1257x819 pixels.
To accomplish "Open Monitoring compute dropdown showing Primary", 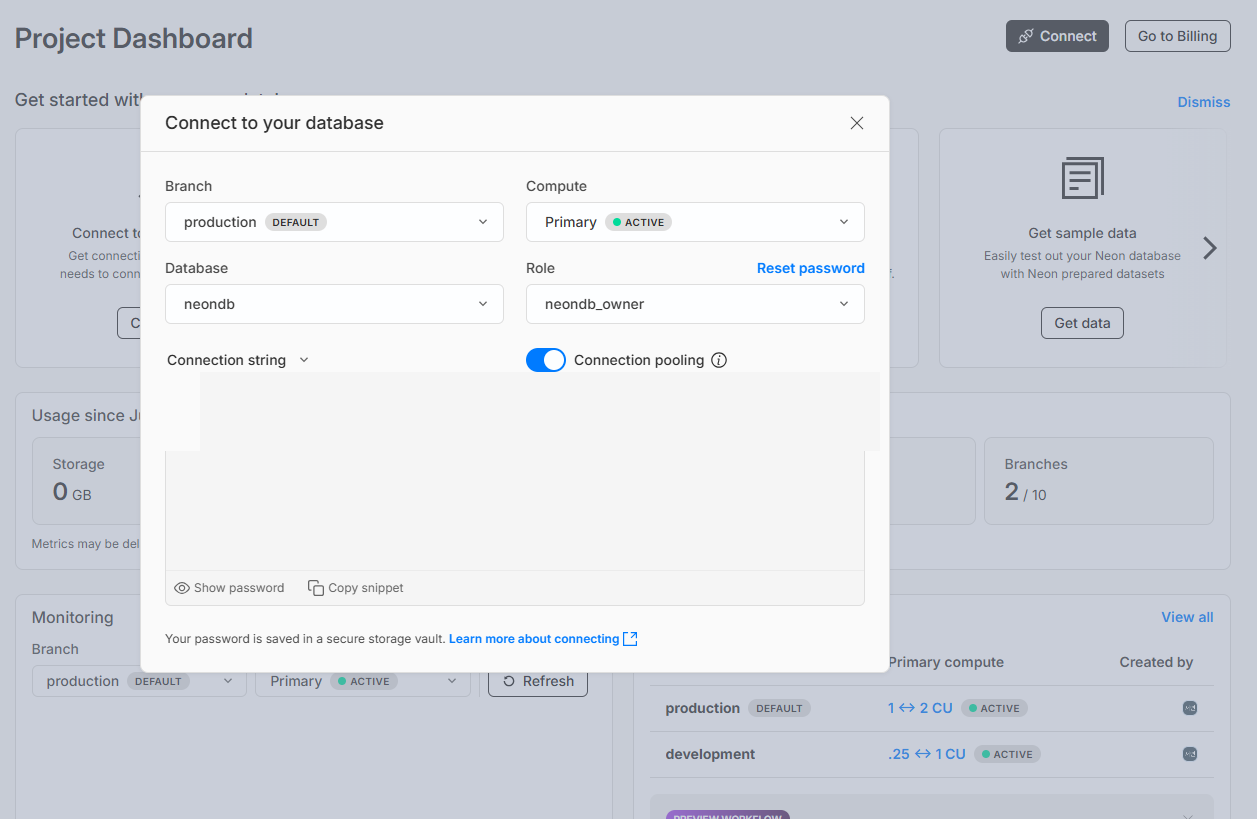I will pyautogui.click(x=363, y=681).
